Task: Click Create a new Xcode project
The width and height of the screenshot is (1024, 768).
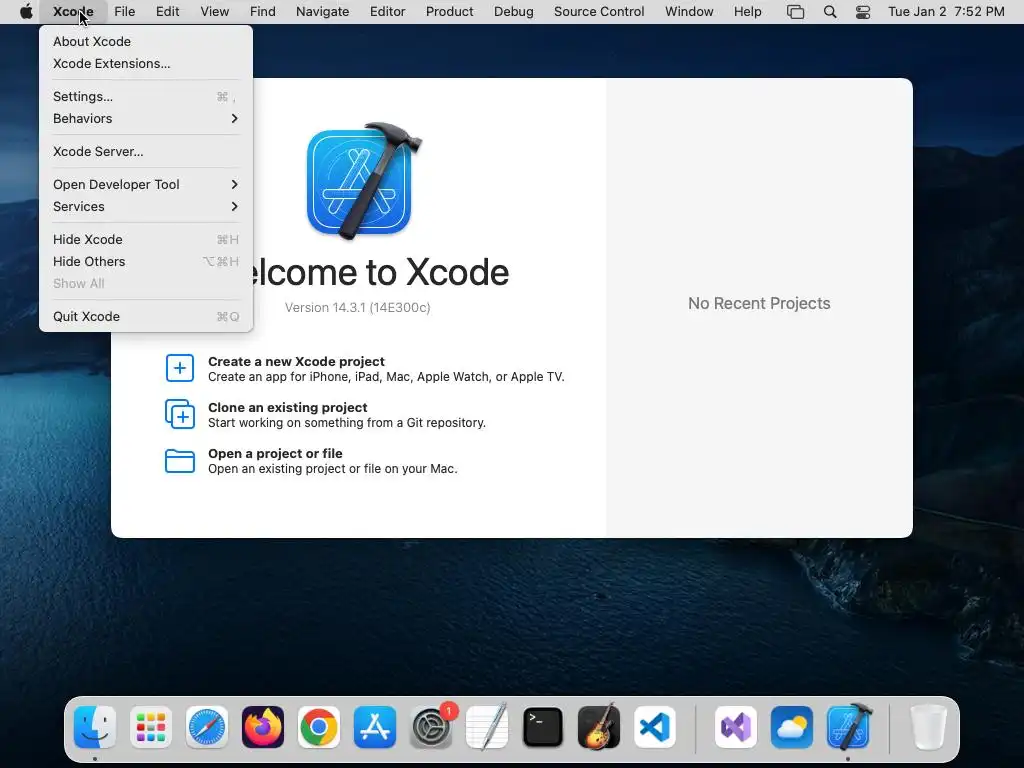Action: click(364, 369)
